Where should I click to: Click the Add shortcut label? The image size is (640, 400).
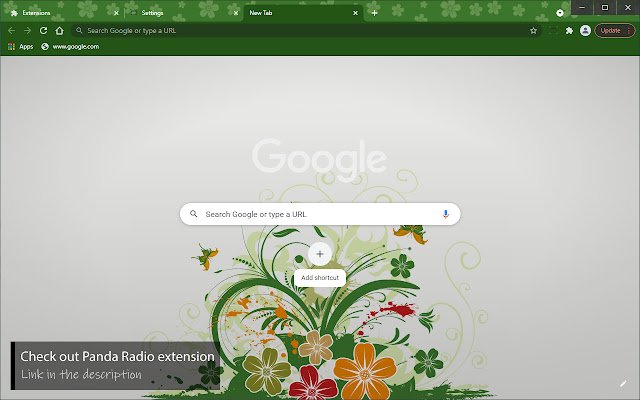click(320, 278)
